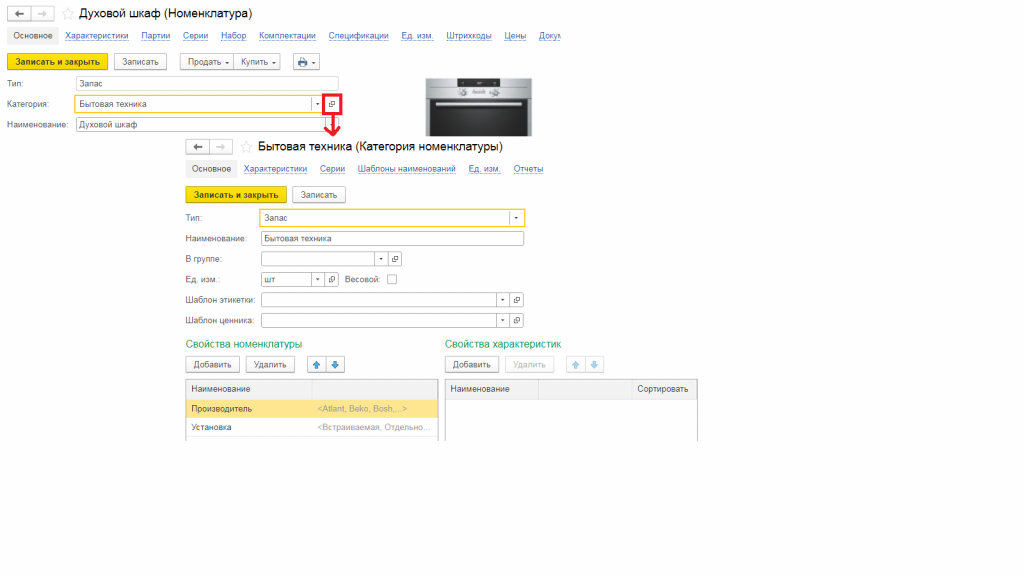
Task: Go forward in Бытовая техника category window
Action: 221,147
